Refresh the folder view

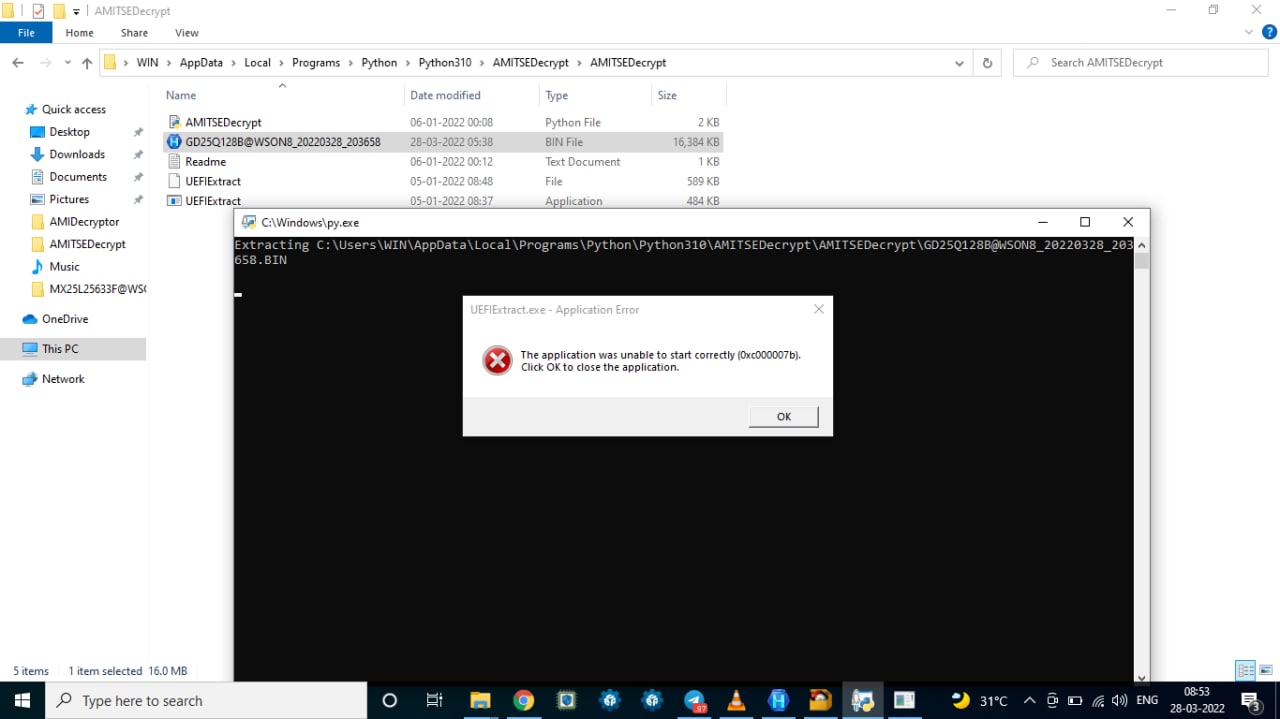click(x=987, y=62)
